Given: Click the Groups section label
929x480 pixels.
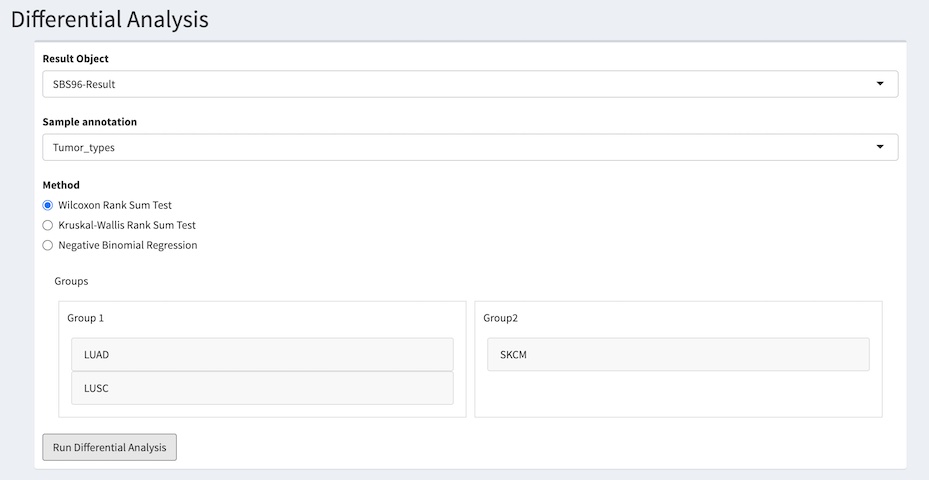Looking at the screenshot, I should coord(71,281).
